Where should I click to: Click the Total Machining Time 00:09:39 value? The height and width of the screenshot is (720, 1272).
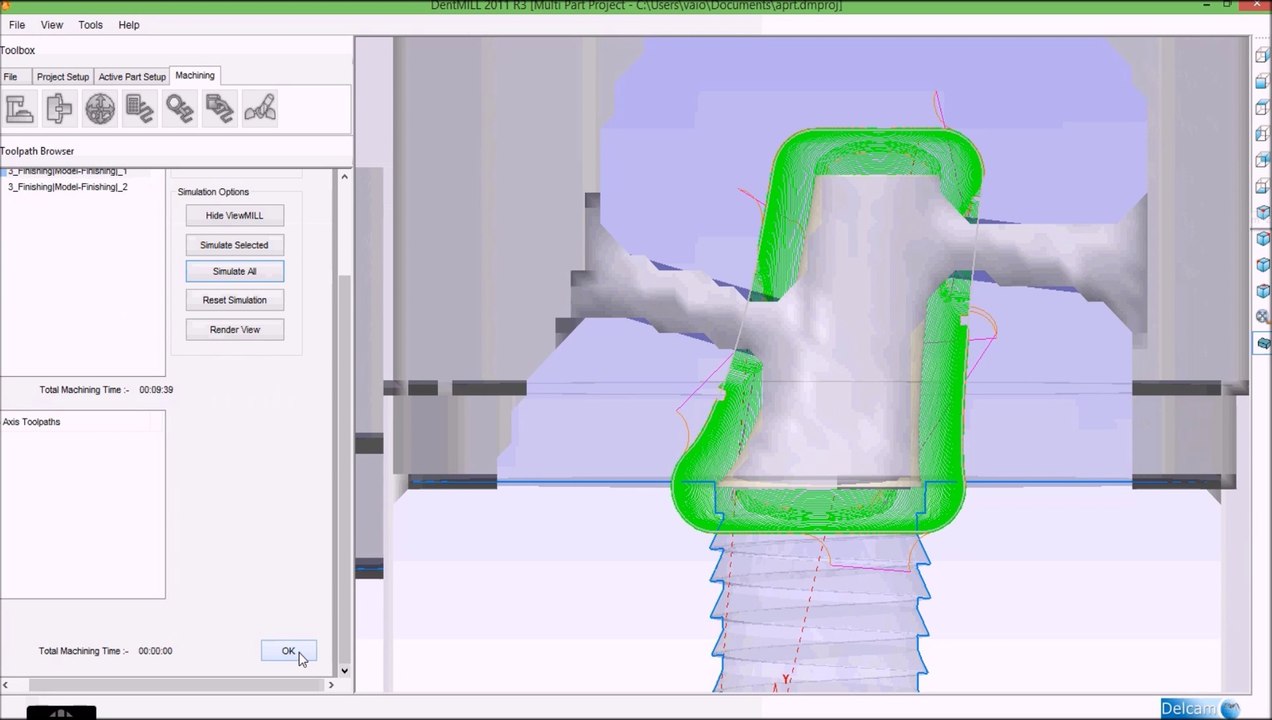(x=156, y=390)
